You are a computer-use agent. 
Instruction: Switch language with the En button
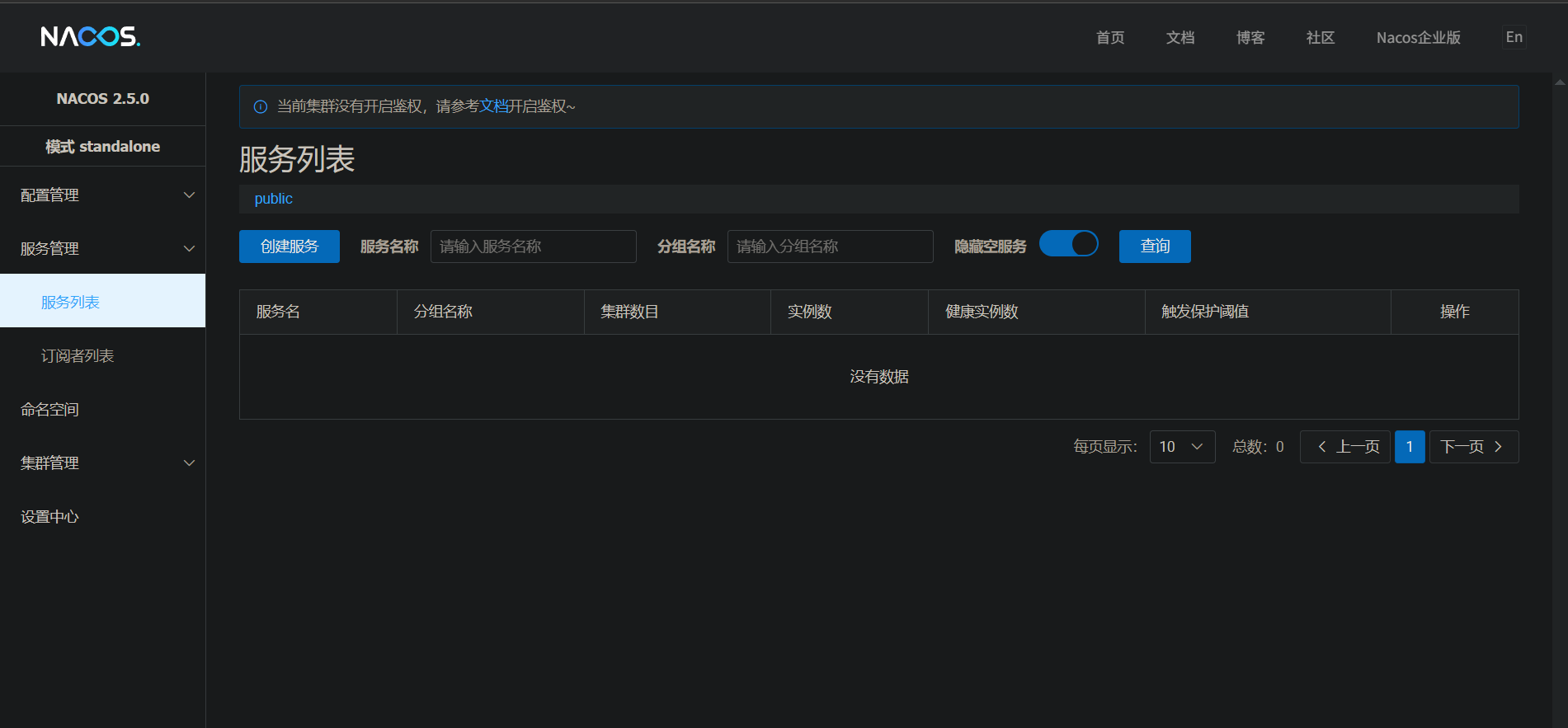(x=1514, y=37)
